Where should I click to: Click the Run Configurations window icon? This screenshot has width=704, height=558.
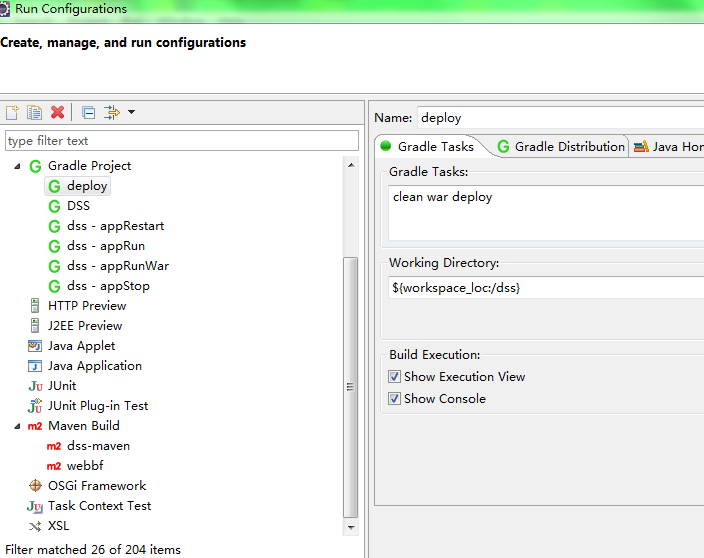4,9
